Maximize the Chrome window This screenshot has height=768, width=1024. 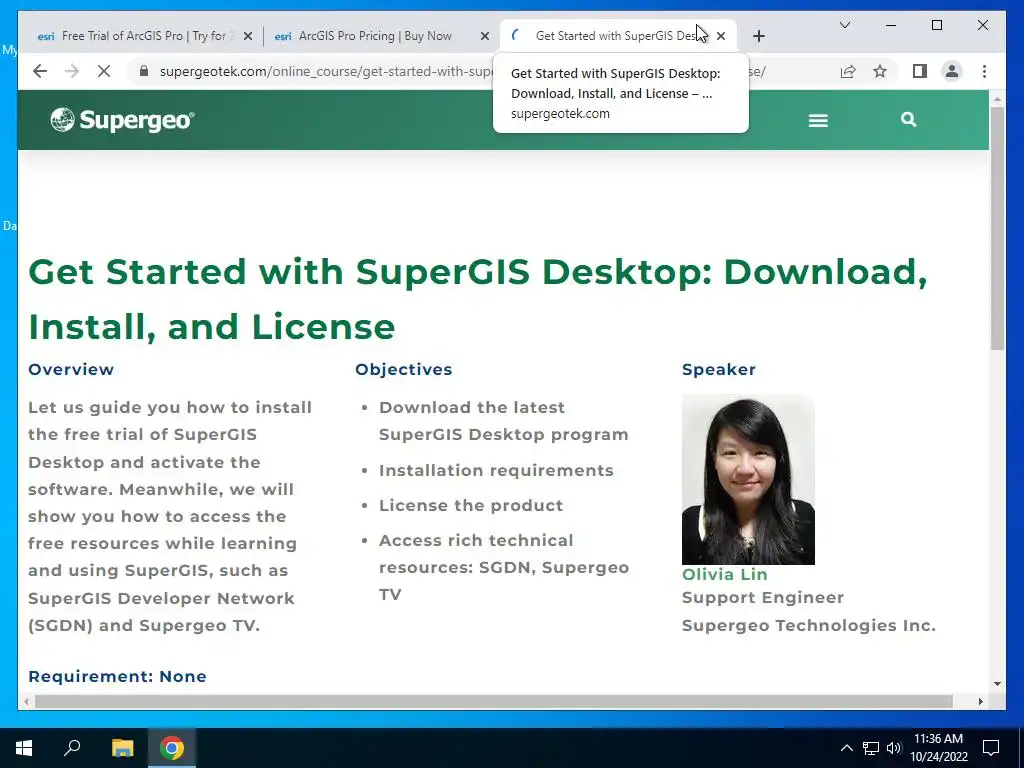936,25
